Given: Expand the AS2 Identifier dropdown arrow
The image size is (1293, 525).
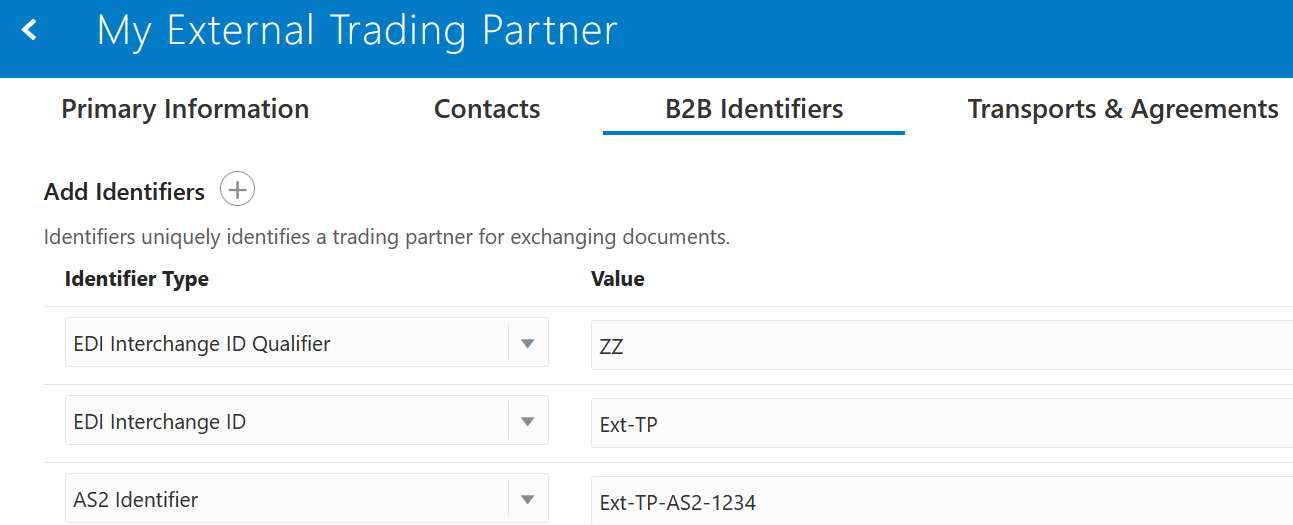Looking at the screenshot, I should (x=528, y=500).
